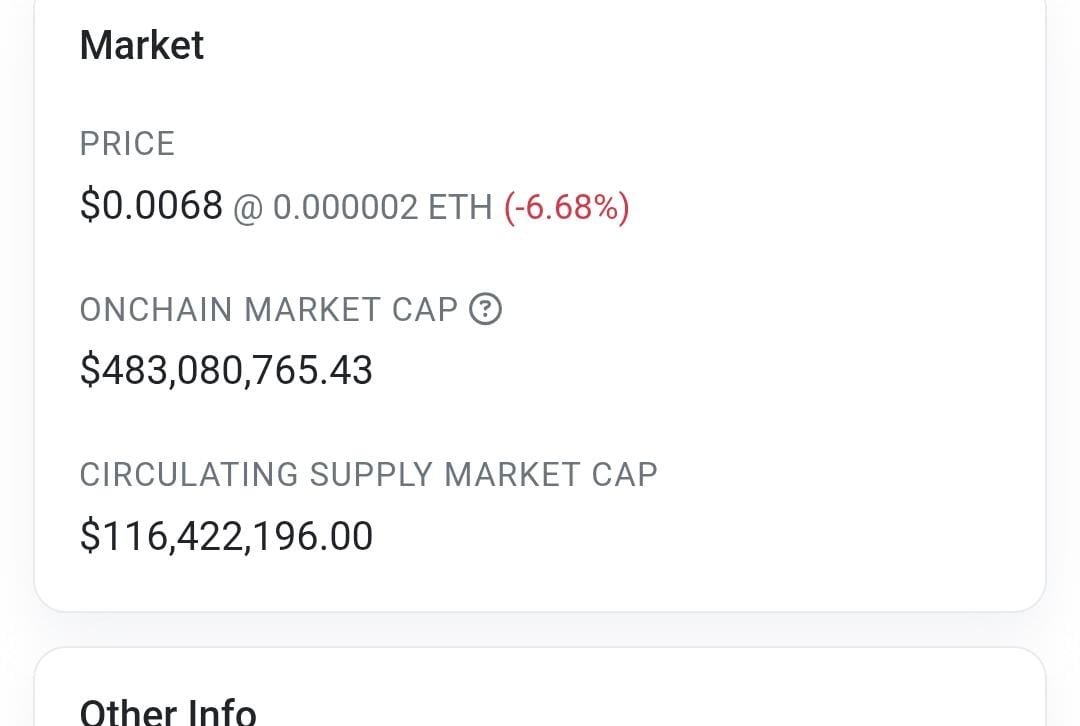Select the $116,422,196.00 circulating market cap value

tap(226, 536)
